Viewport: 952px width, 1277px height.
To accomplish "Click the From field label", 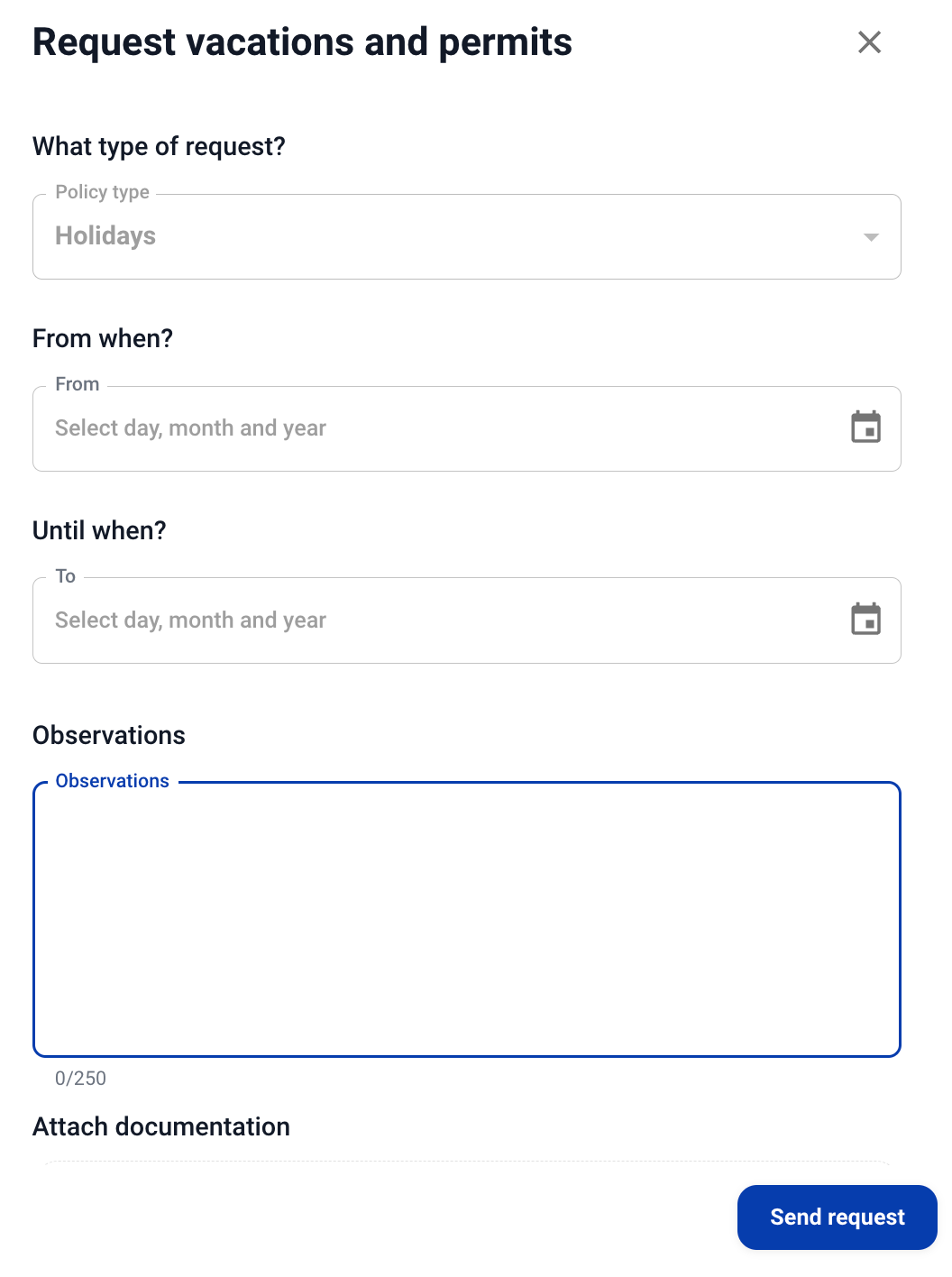I will (x=77, y=384).
